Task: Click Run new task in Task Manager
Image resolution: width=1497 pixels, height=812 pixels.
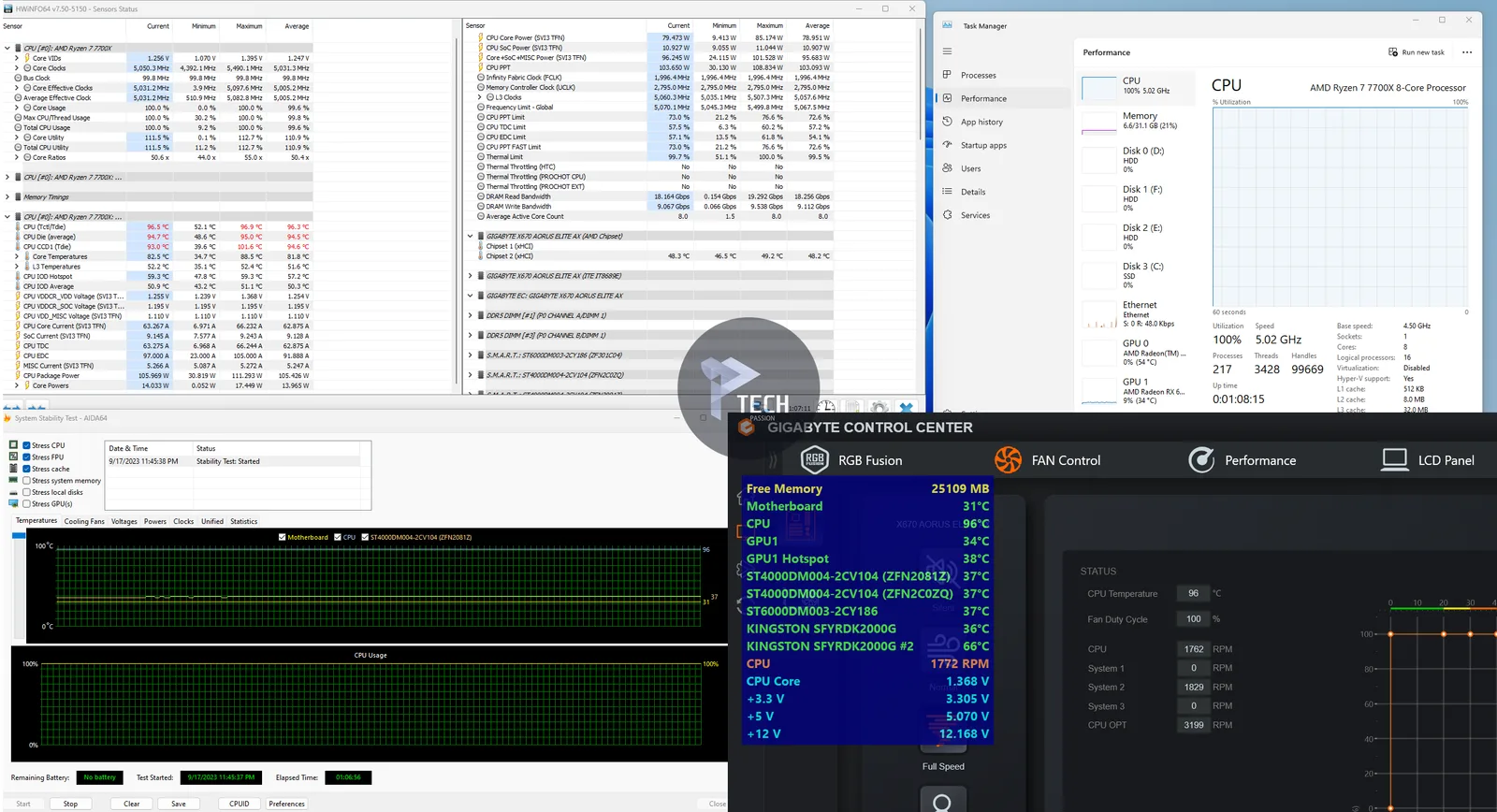Action: [x=1417, y=52]
